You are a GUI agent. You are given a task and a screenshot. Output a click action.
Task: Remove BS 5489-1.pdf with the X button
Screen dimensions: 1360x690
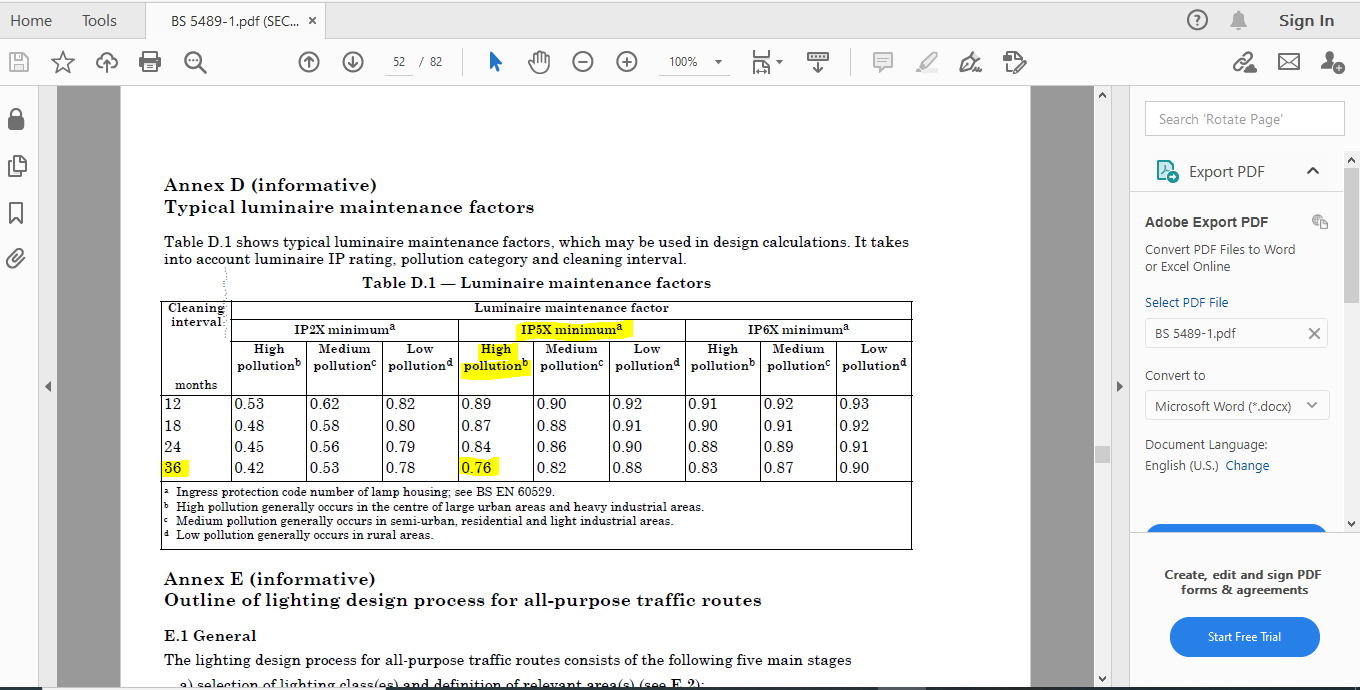pyautogui.click(x=1314, y=333)
